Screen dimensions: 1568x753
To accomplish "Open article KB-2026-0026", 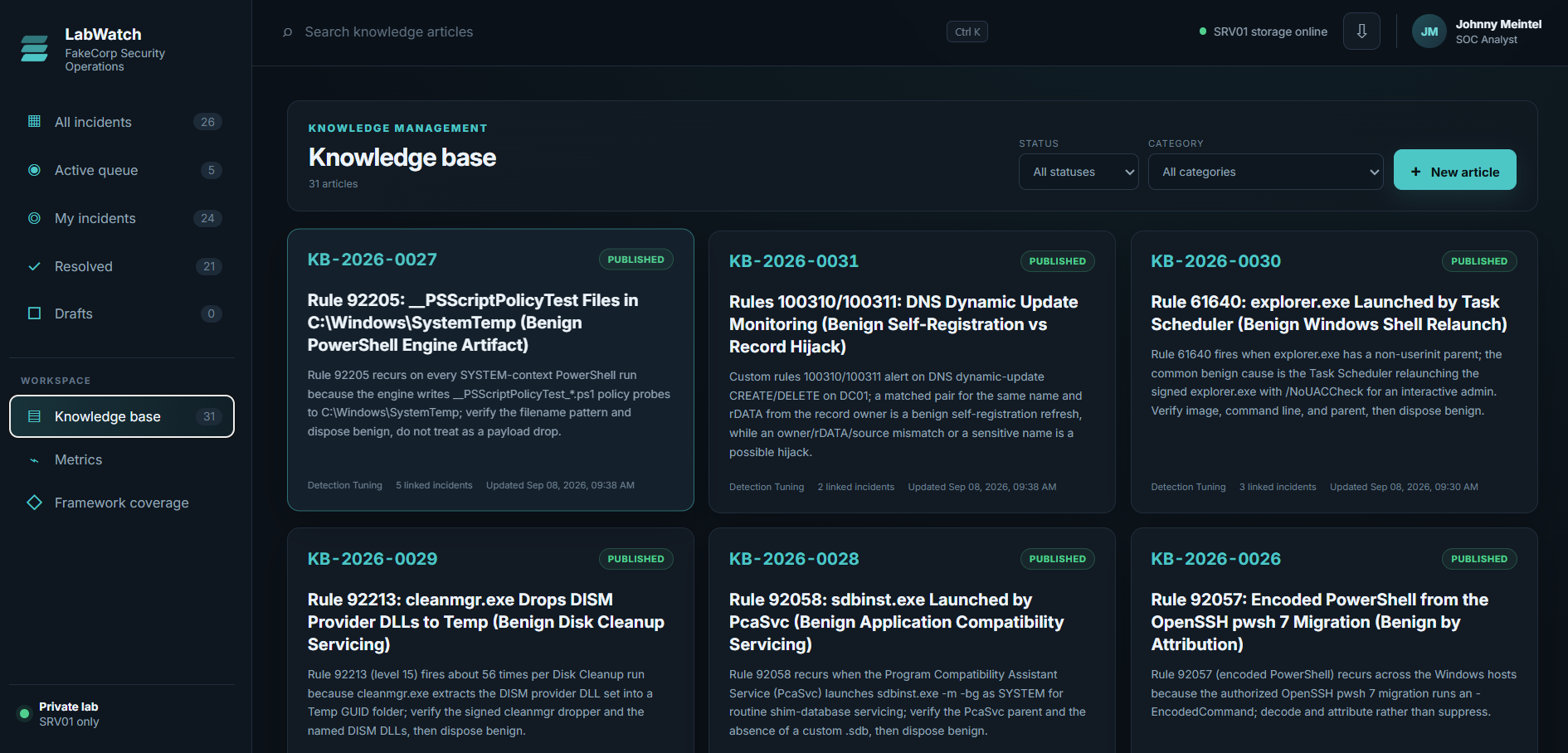I will [1334, 640].
